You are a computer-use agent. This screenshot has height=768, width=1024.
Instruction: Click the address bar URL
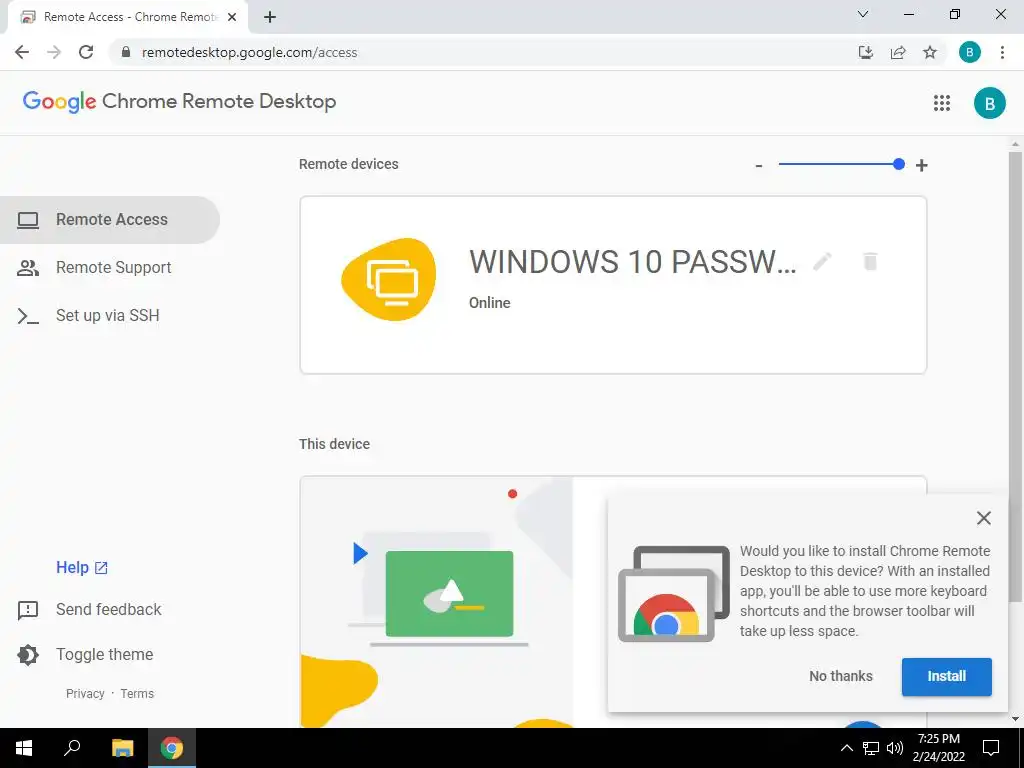click(x=249, y=52)
